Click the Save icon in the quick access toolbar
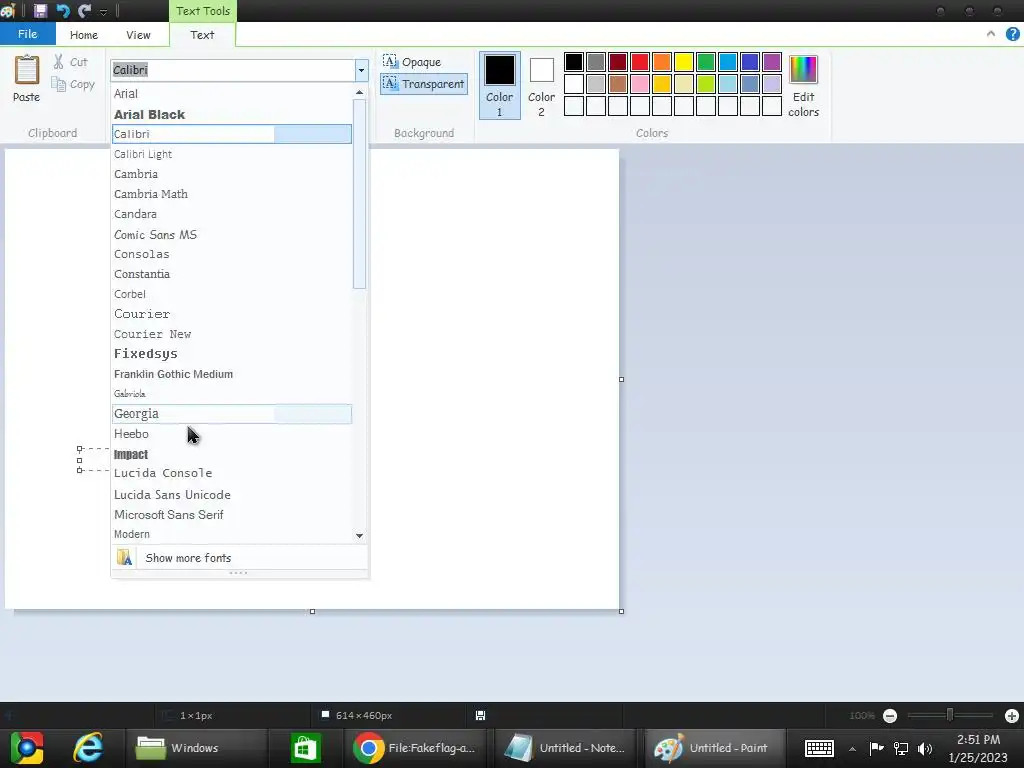 coord(40,10)
